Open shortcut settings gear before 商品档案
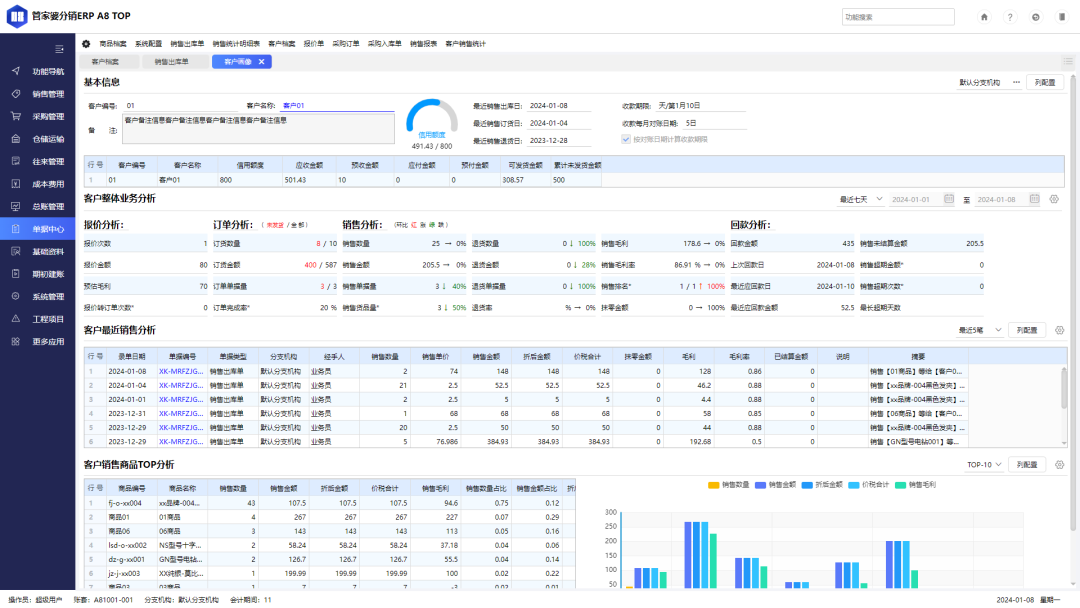Viewport: 1080px width, 608px height. click(x=86, y=43)
